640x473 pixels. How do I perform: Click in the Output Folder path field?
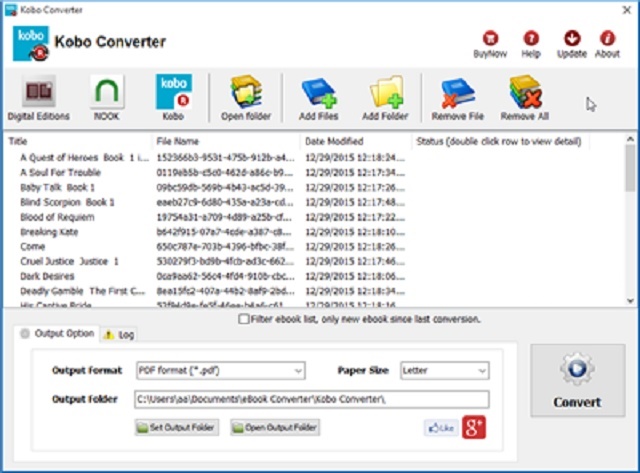coord(311,399)
